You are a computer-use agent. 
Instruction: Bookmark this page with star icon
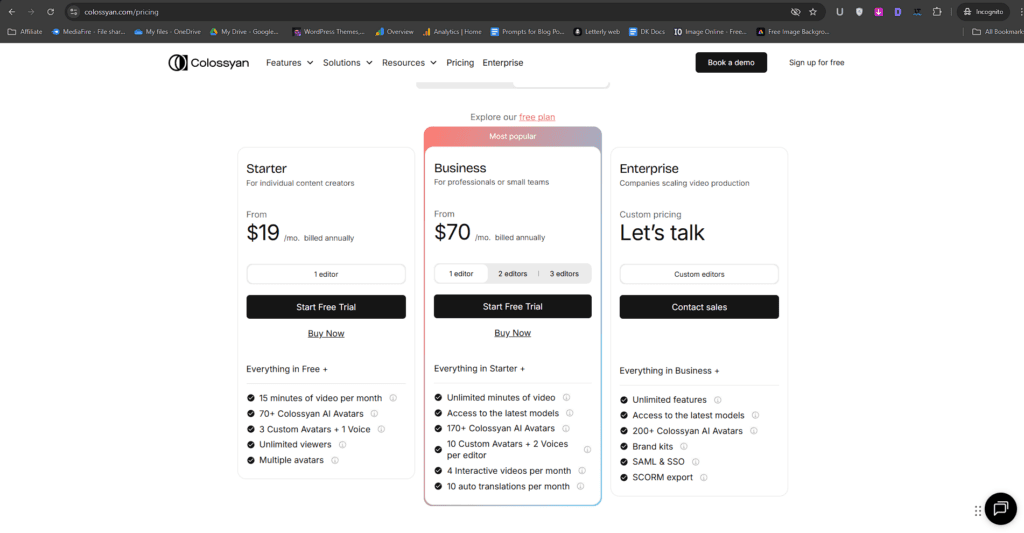812,12
